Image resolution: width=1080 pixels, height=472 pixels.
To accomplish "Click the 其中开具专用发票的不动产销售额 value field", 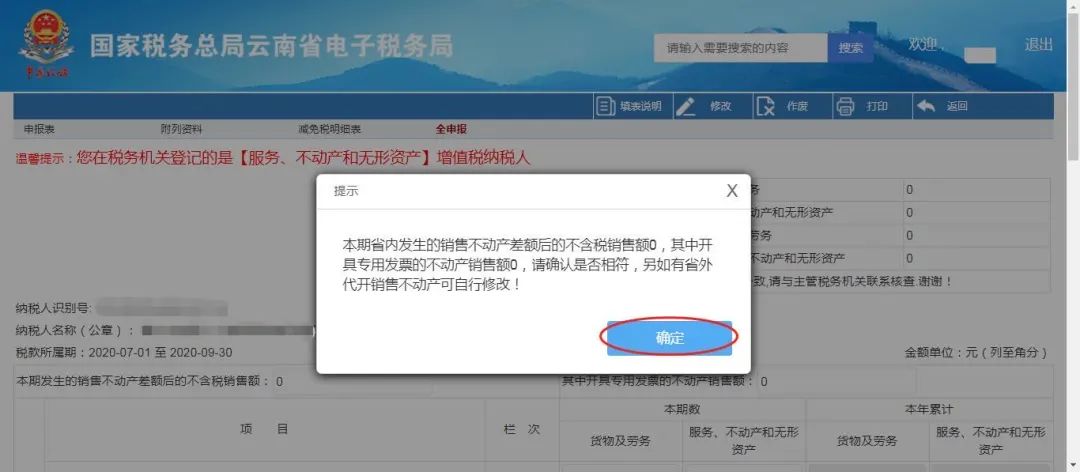I will point(836,382).
